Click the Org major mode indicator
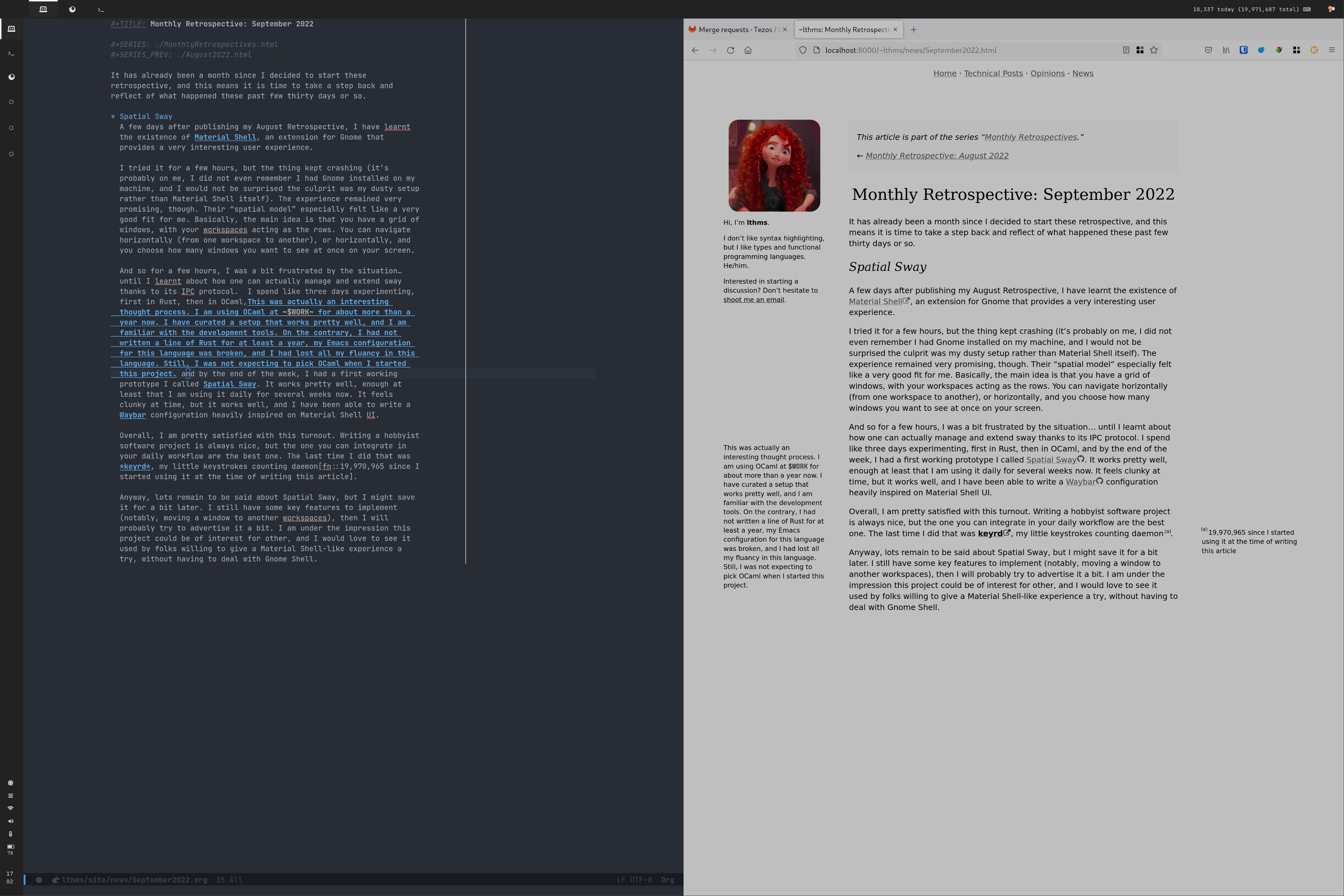Image resolution: width=1344 pixels, height=896 pixels. pos(667,880)
